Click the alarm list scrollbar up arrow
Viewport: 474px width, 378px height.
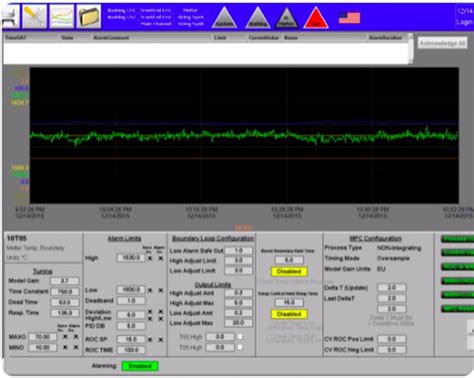pyautogui.click(x=411, y=36)
